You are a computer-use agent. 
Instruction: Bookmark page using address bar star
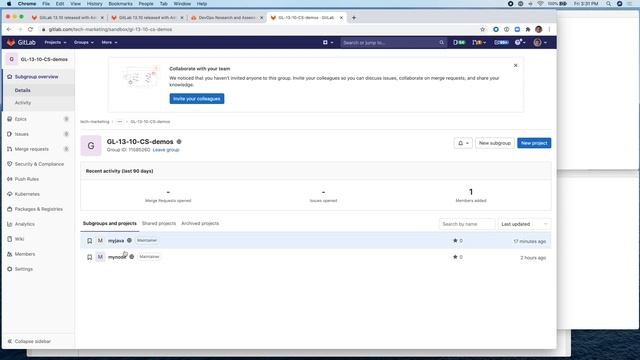click(482, 29)
